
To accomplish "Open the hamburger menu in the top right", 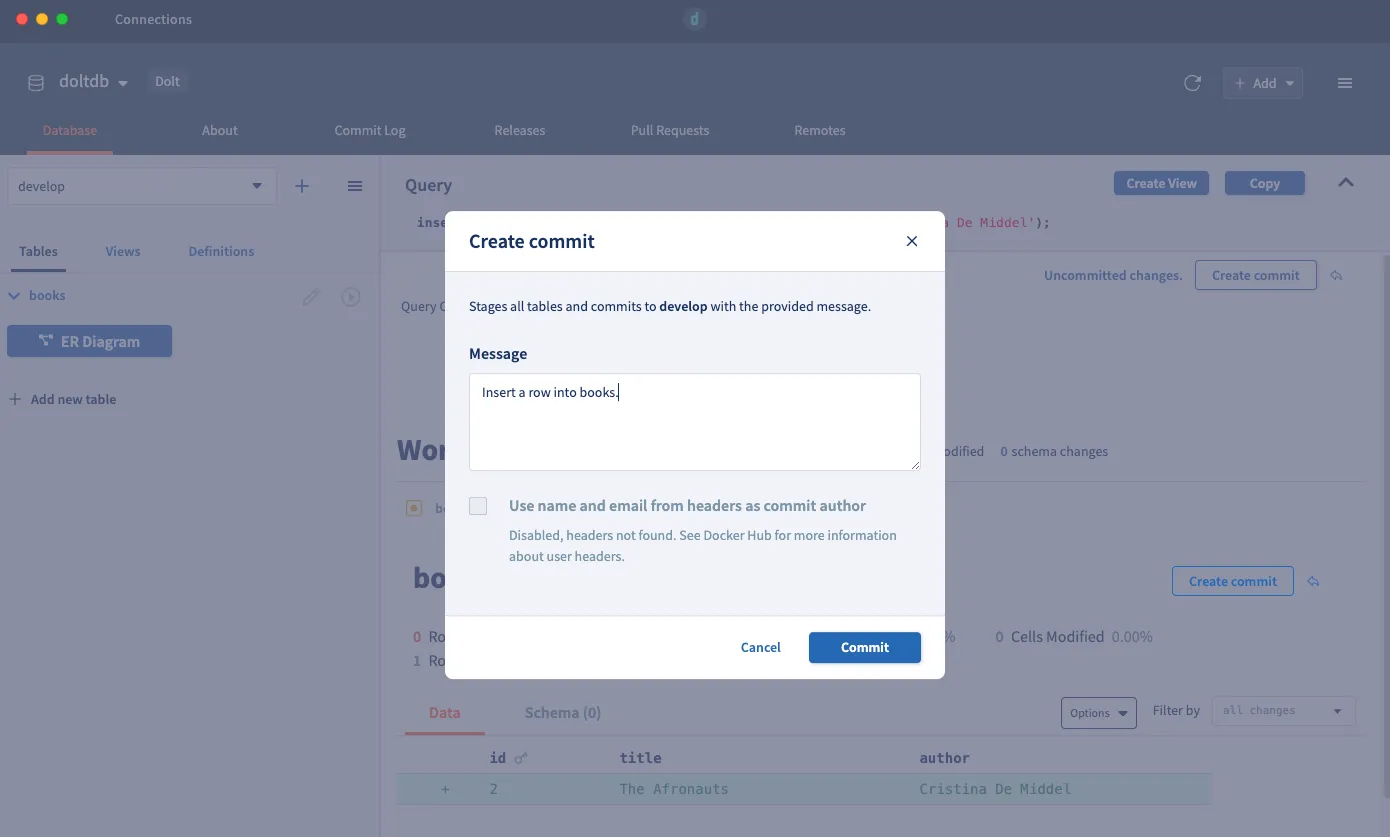I will pyautogui.click(x=1345, y=83).
